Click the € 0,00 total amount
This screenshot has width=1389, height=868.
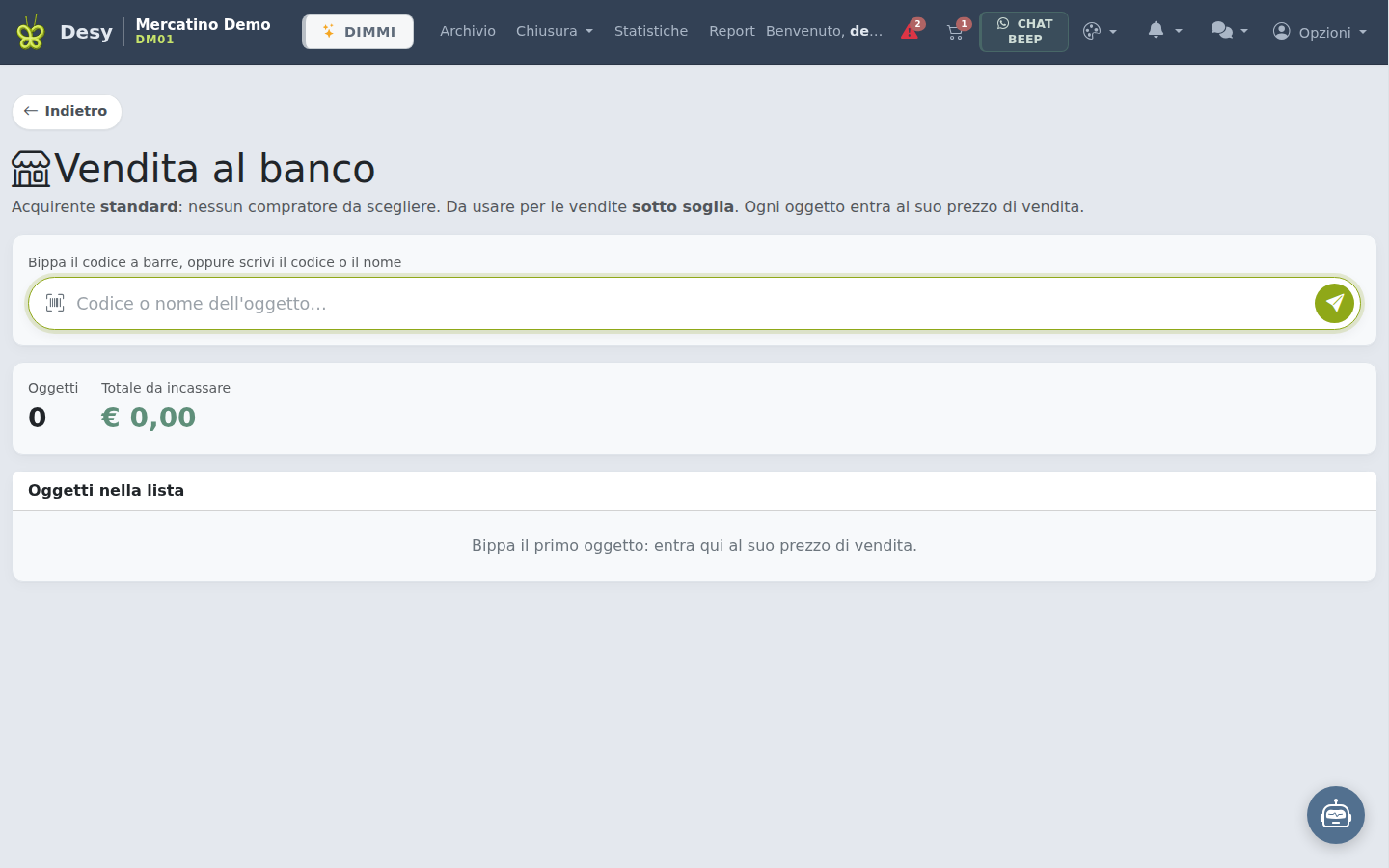[149, 418]
